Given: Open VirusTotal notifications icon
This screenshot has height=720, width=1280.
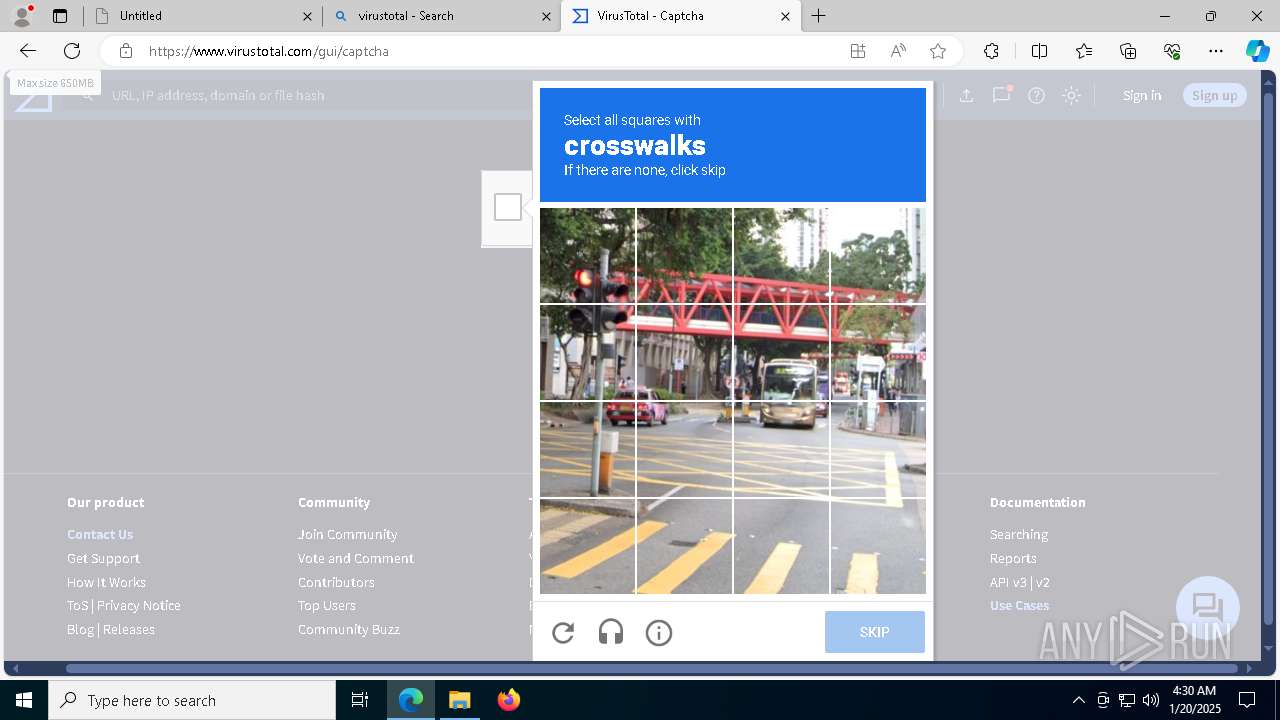Looking at the screenshot, I should pos(1001,95).
